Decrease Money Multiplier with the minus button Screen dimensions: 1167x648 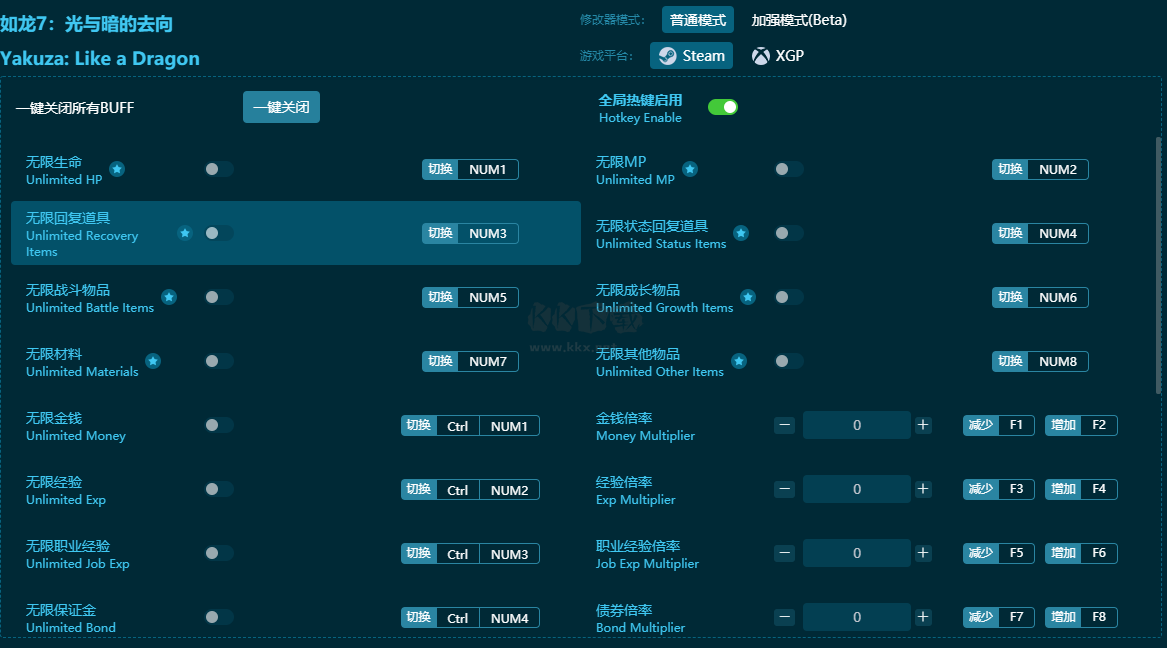pos(784,425)
